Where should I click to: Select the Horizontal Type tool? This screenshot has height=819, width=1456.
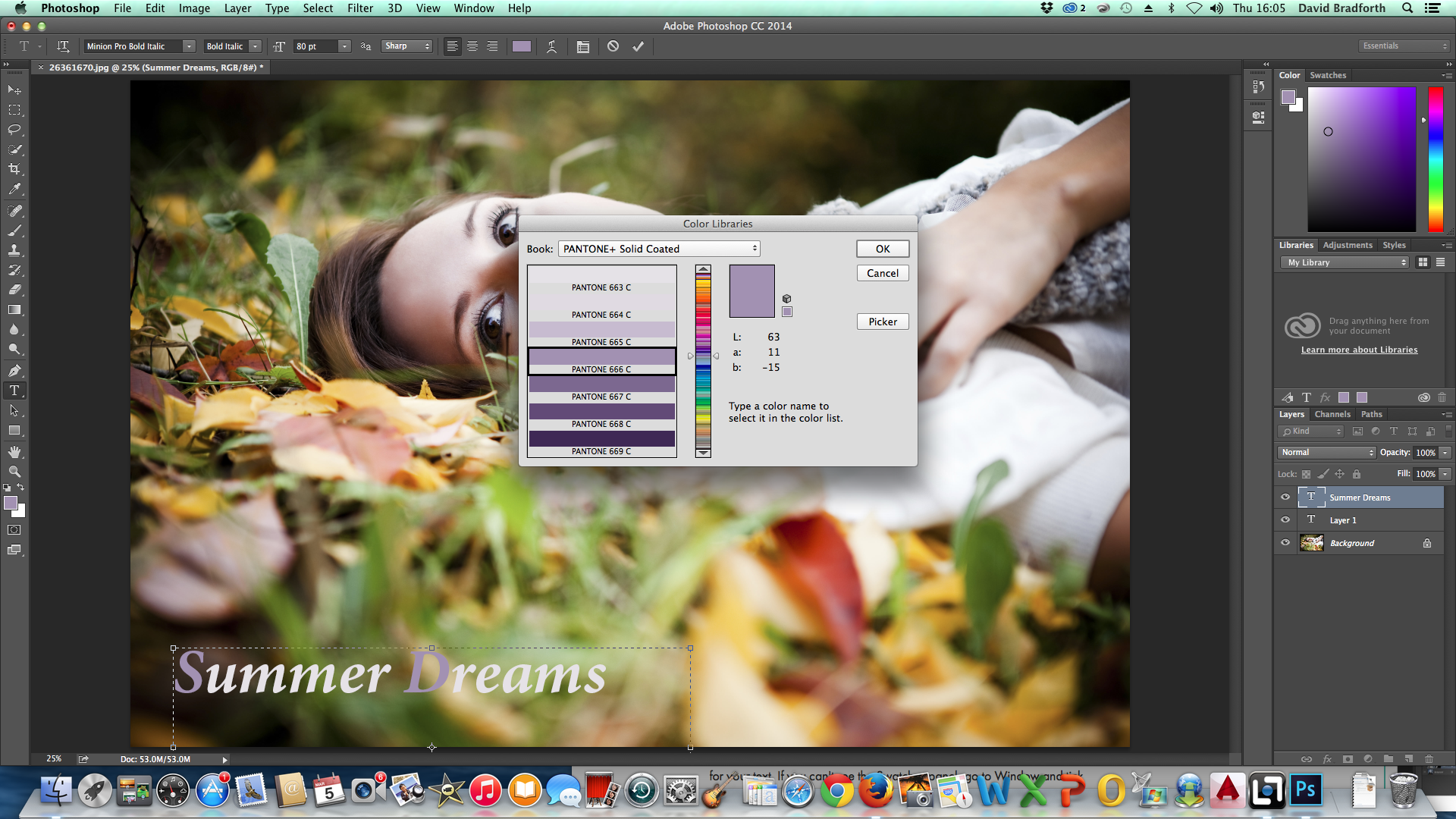pyautogui.click(x=14, y=391)
